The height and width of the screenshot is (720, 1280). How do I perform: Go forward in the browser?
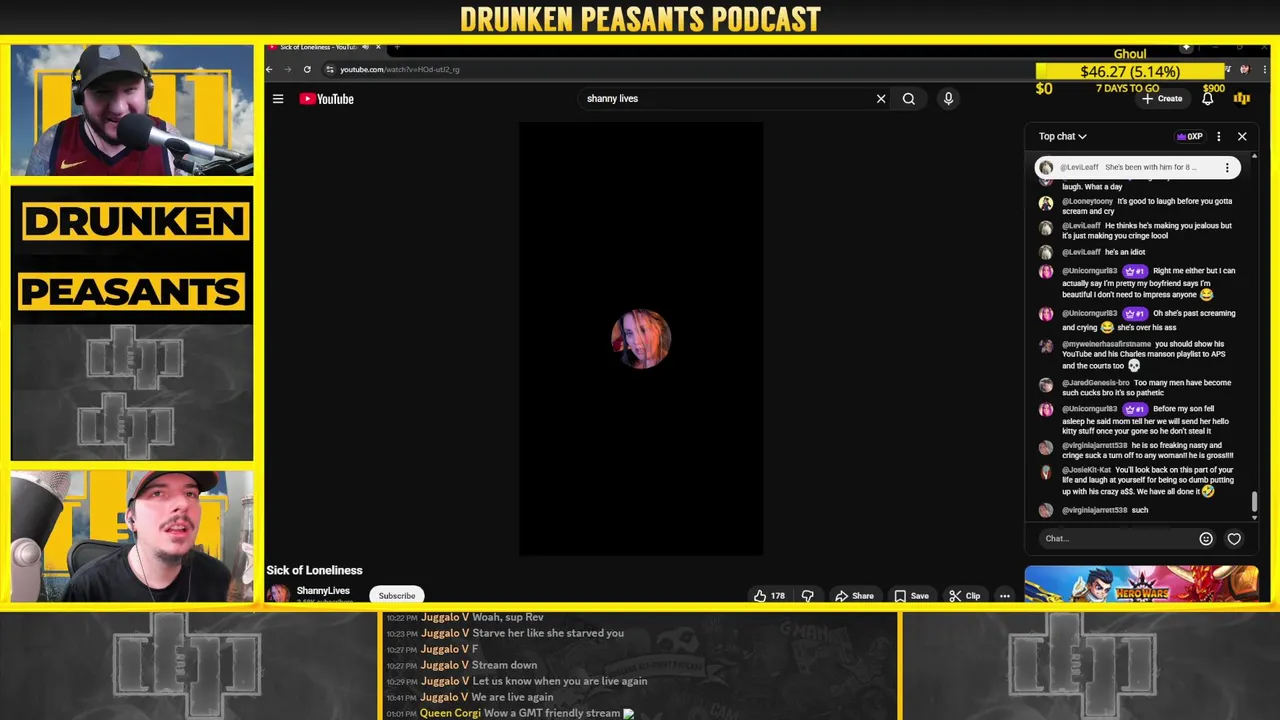click(288, 69)
